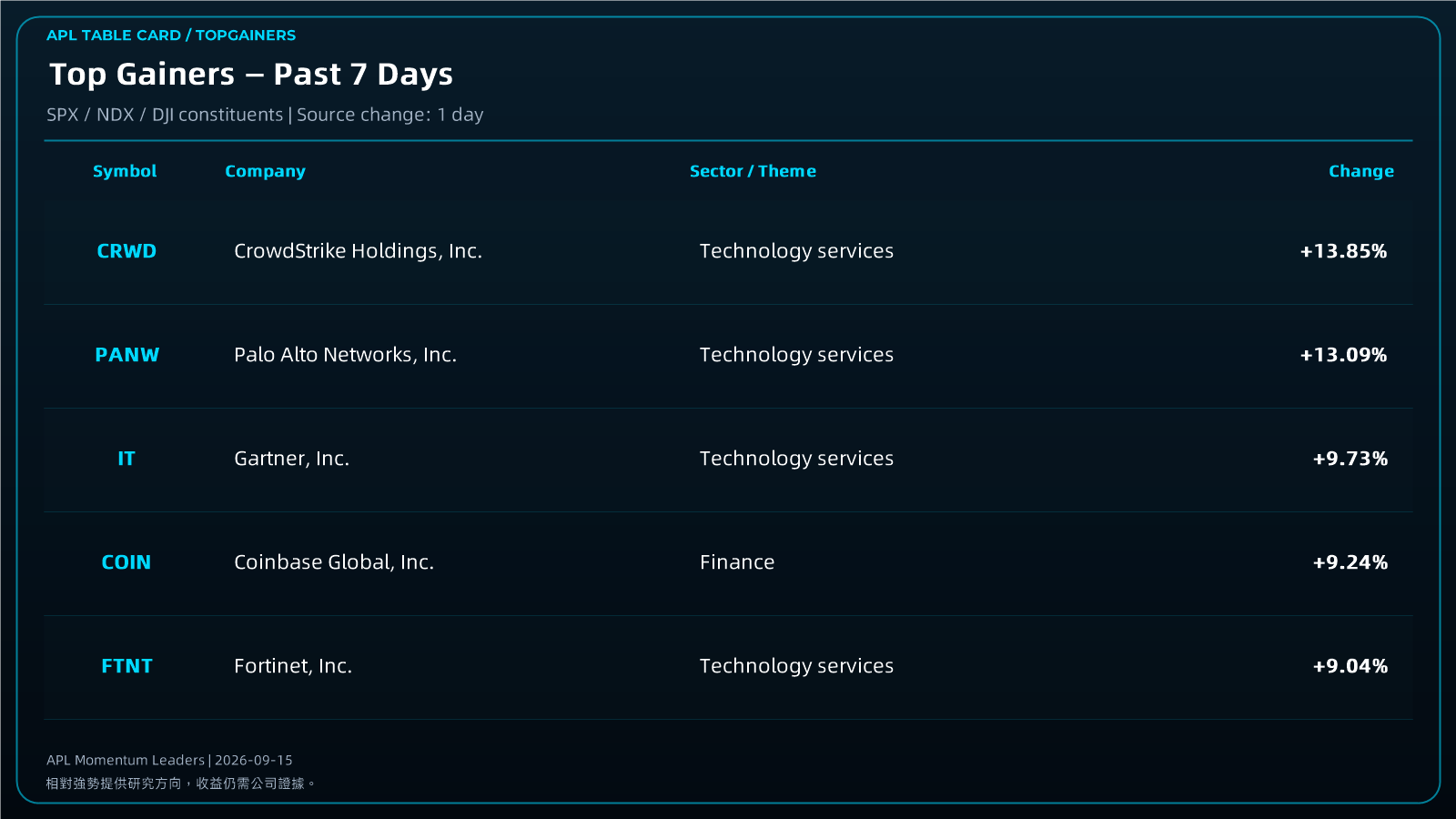Select Palo Alto Networks, Inc. row
The height and width of the screenshot is (819, 1456).
728,356
